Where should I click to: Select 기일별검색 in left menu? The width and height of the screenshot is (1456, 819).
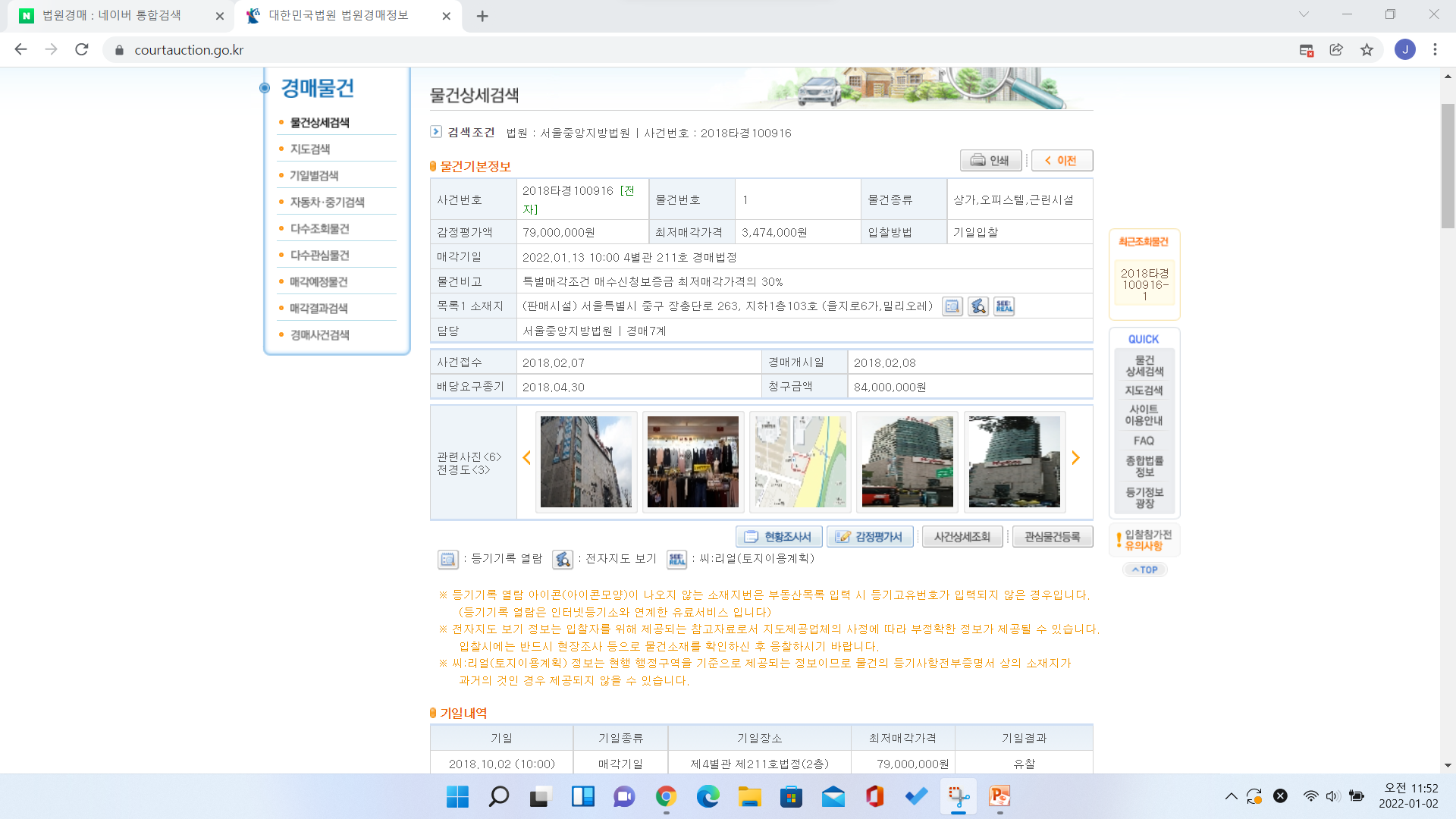pos(314,176)
